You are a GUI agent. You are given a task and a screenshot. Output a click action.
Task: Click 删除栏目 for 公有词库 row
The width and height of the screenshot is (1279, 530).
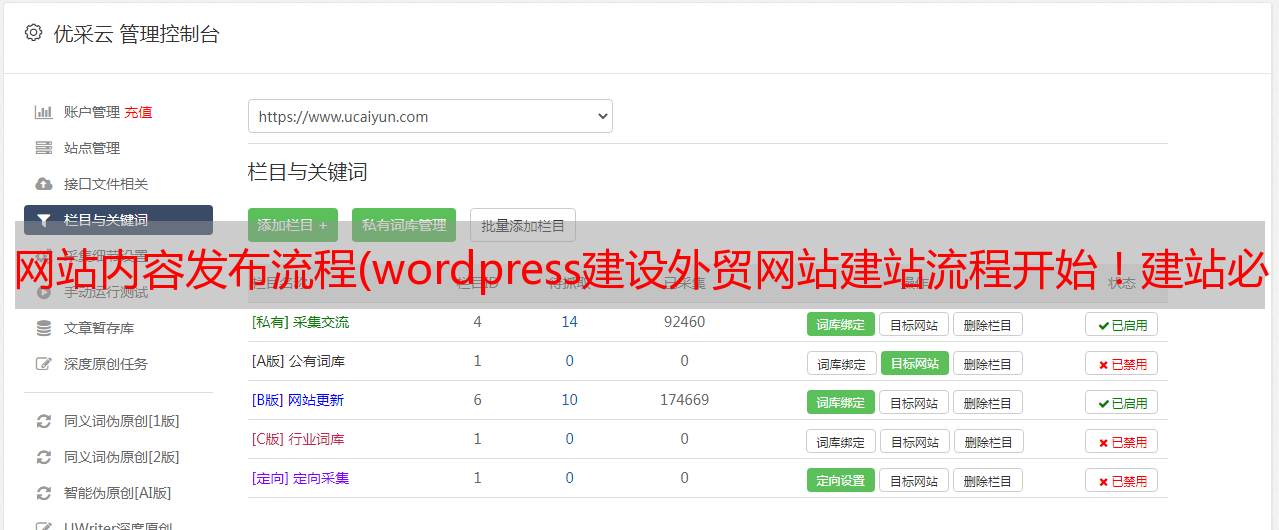(x=987, y=363)
